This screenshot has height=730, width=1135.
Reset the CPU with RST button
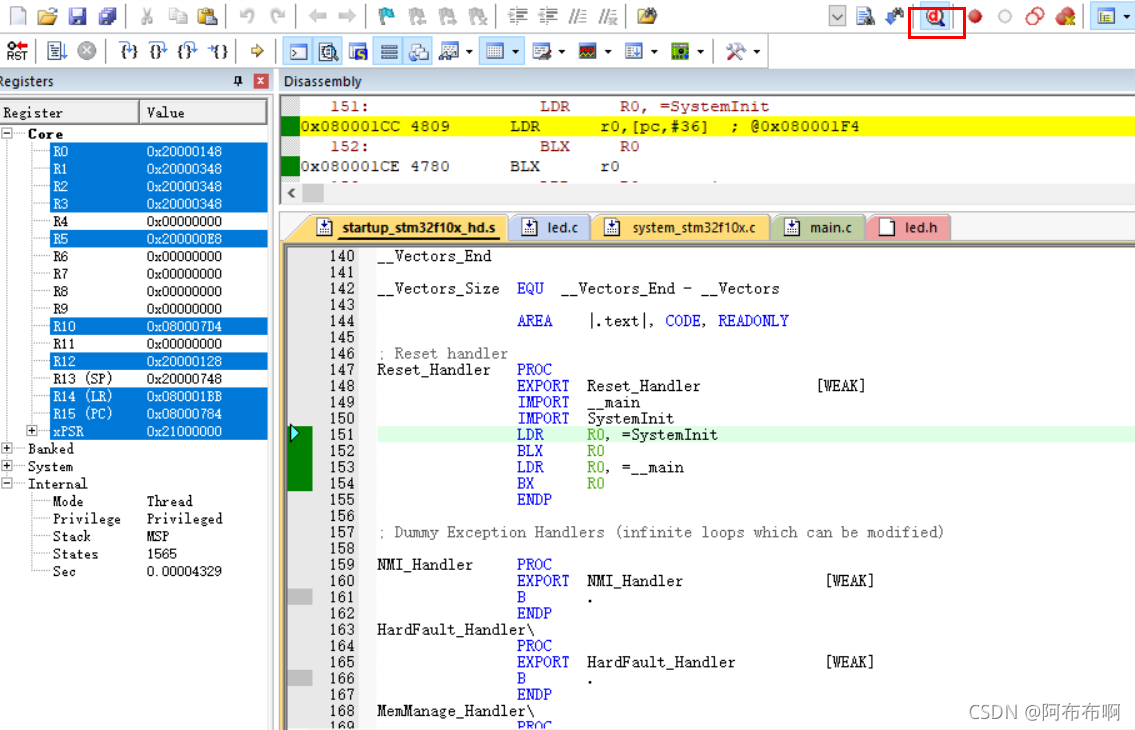[17, 51]
